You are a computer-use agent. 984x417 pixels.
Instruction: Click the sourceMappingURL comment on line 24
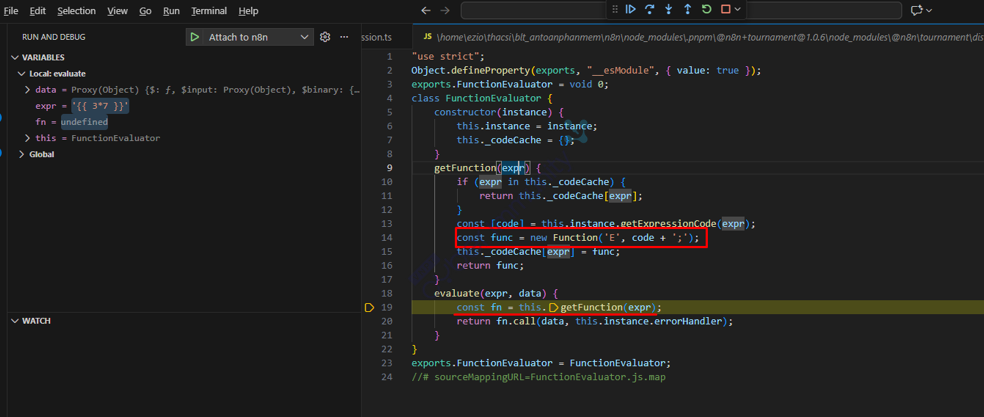(x=538, y=377)
